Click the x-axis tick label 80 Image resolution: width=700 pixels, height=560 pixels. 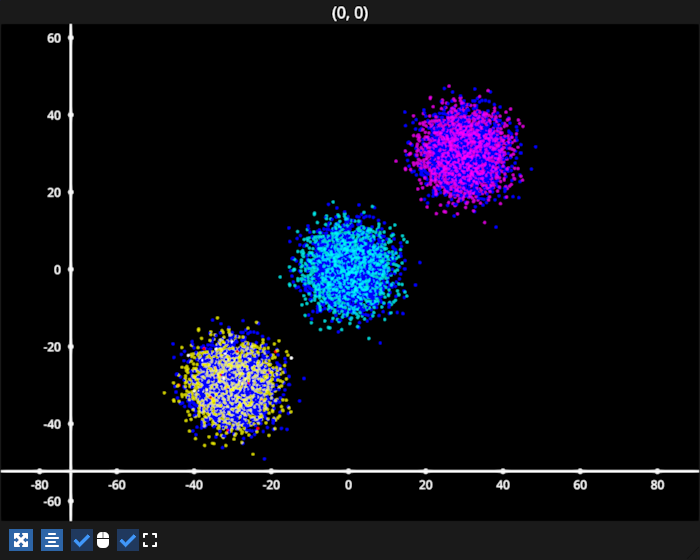(657, 485)
